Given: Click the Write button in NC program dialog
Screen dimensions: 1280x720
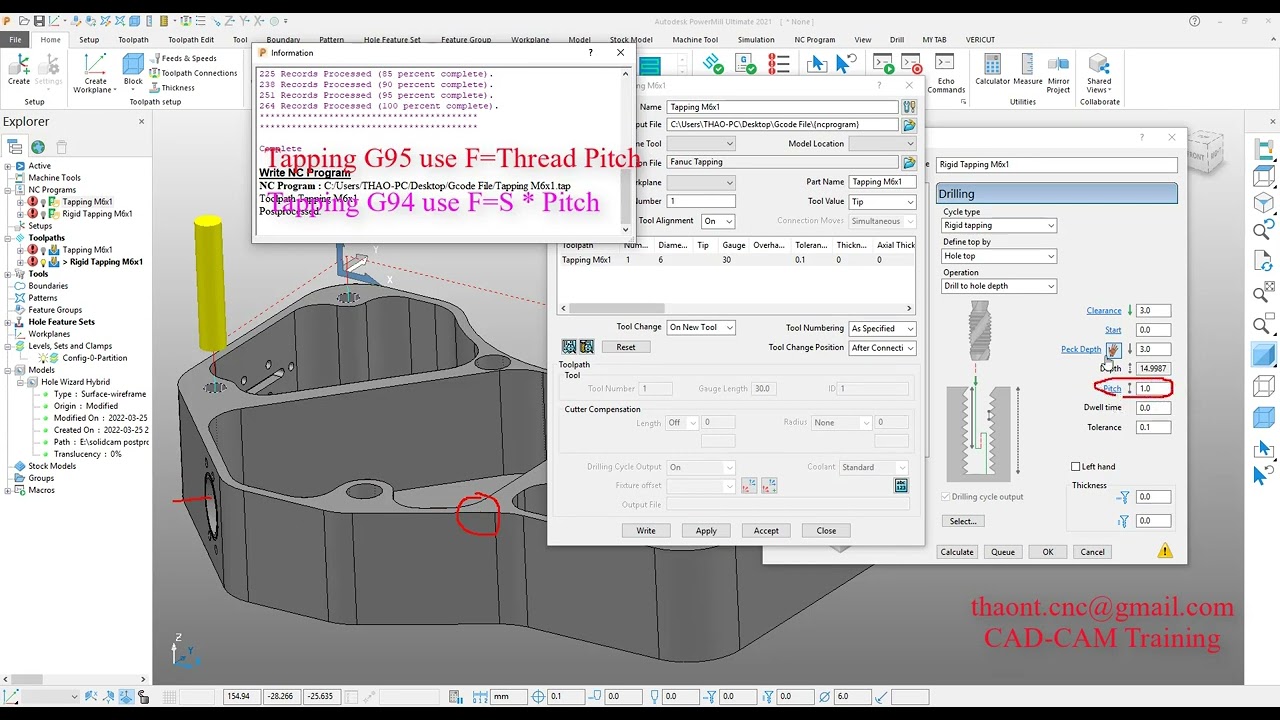Looking at the screenshot, I should (646, 531).
